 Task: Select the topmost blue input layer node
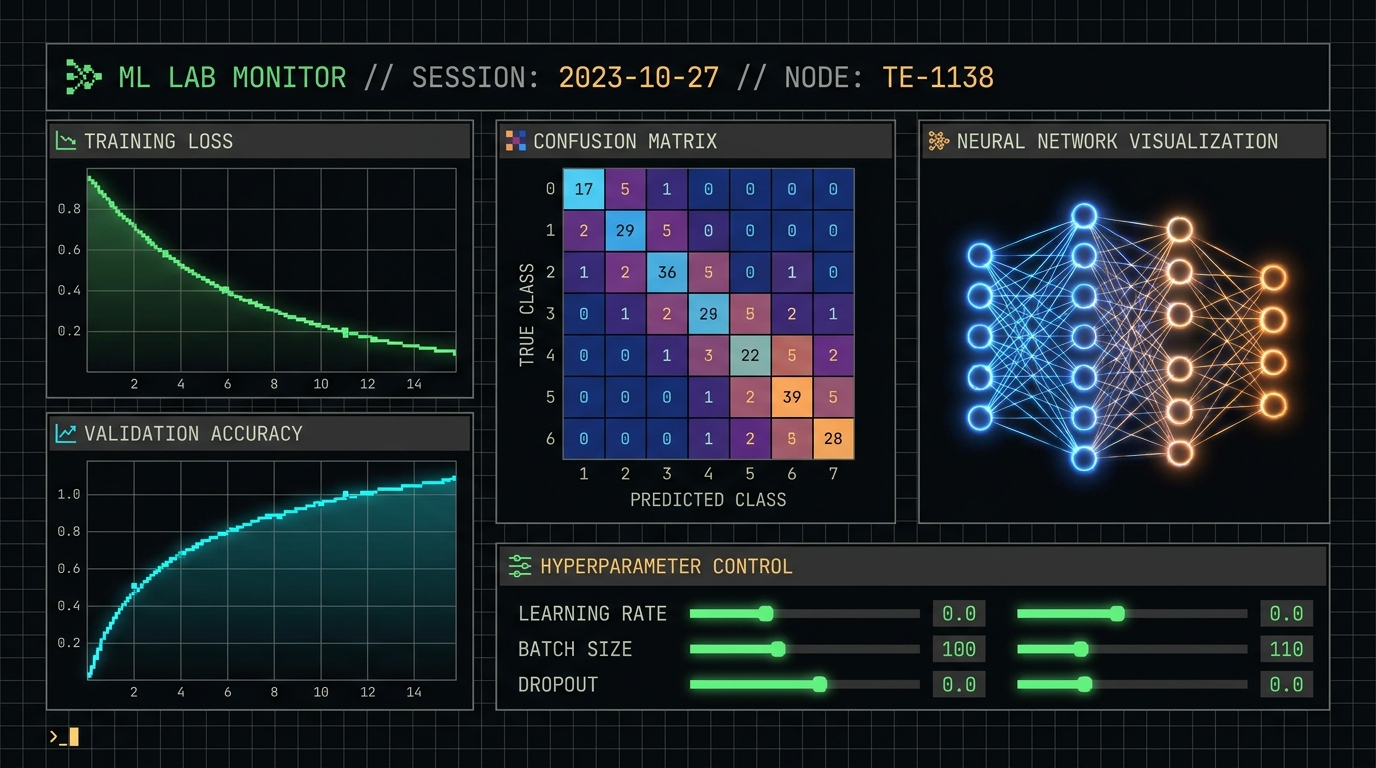[980, 255]
